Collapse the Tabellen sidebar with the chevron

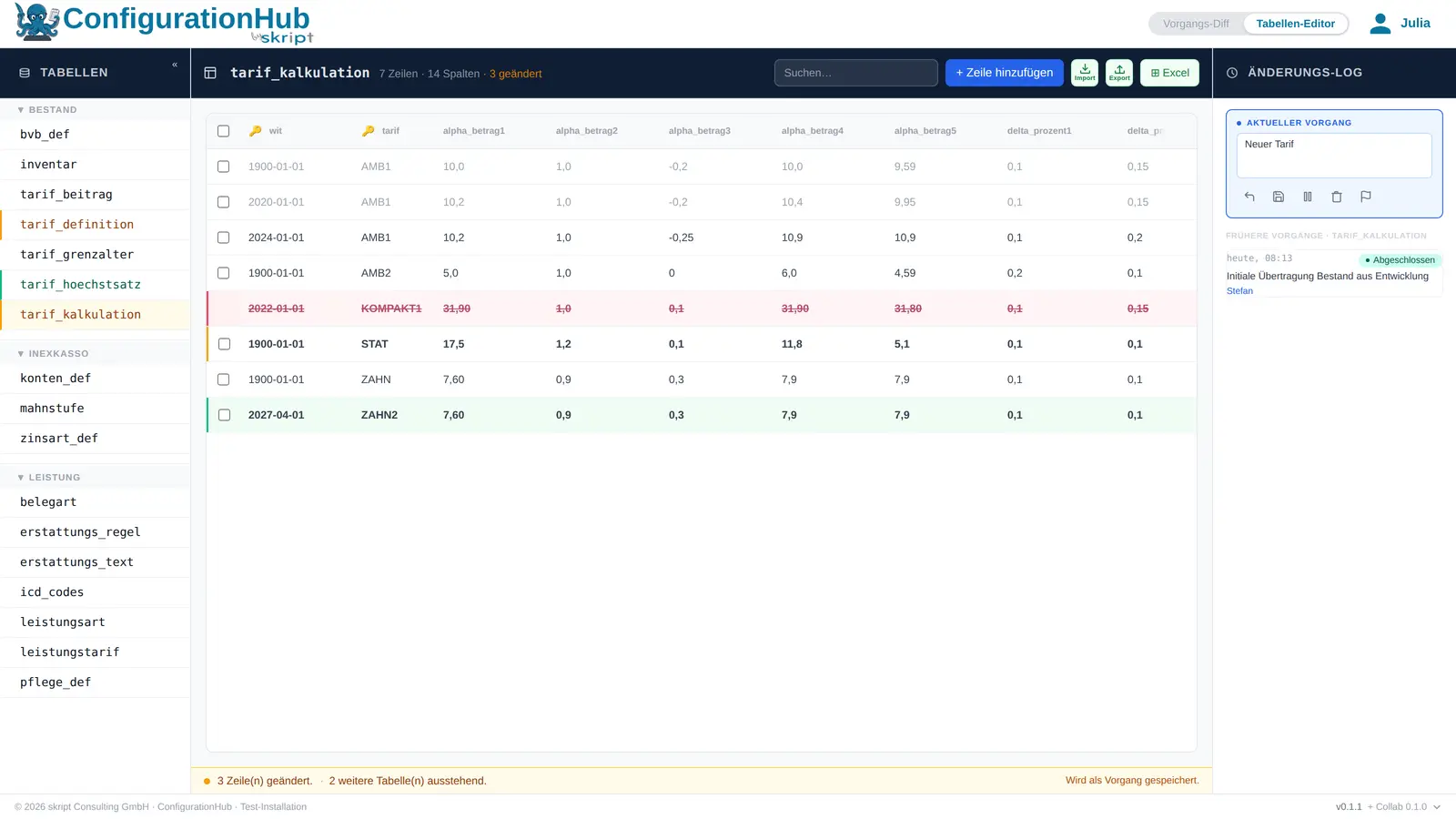click(175, 65)
